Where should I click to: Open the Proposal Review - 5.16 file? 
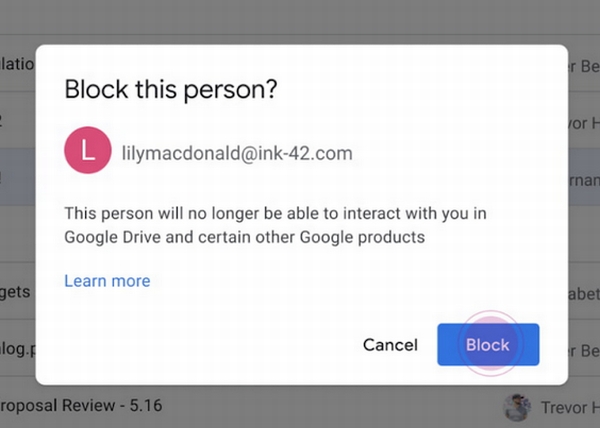click(x=83, y=406)
